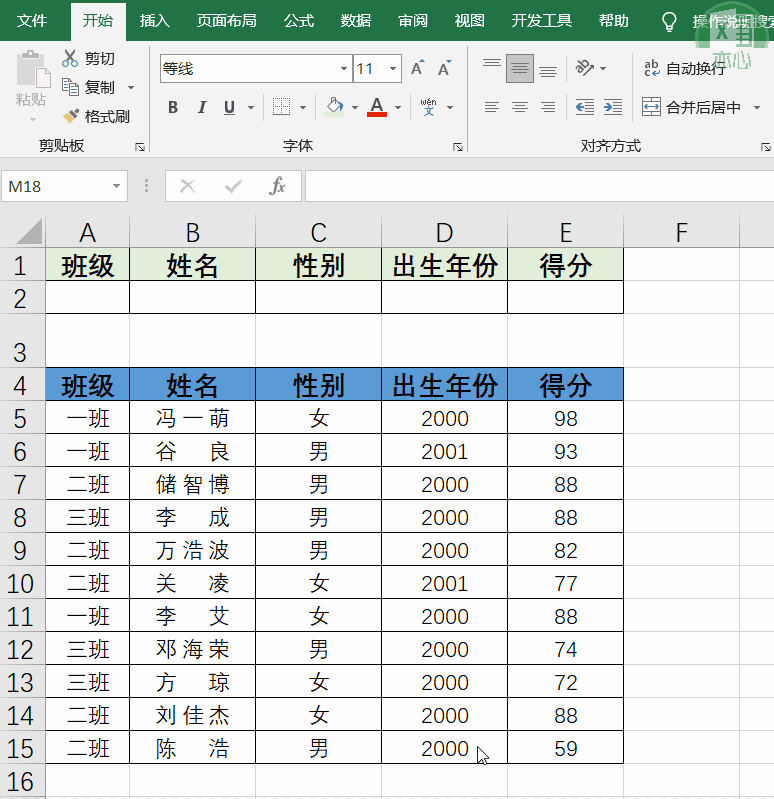Click the Merge & Center (合并后居中) button
The width and height of the screenshot is (774, 799).
pos(691,107)
